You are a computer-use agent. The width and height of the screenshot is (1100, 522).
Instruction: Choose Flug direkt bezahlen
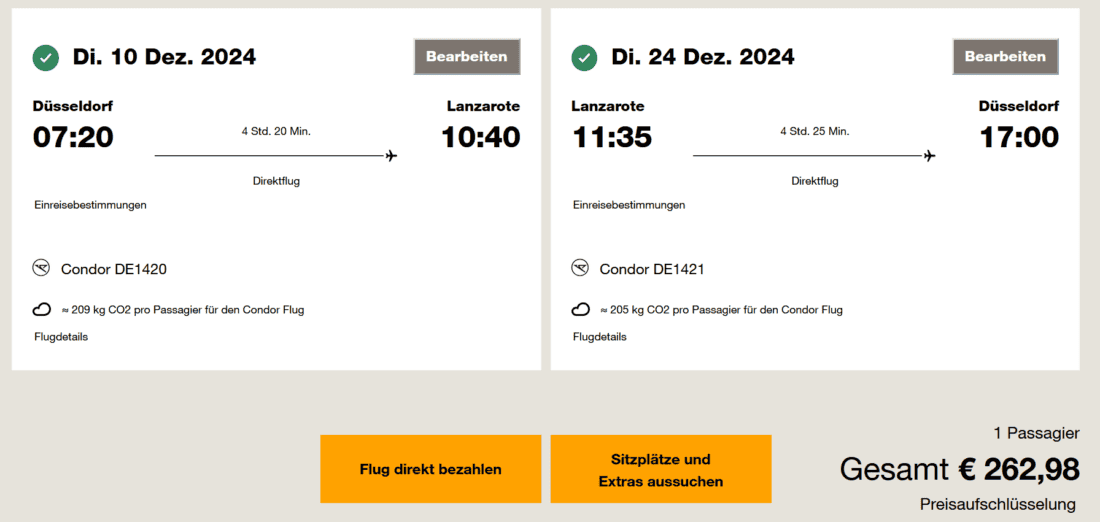coord(430,469)
